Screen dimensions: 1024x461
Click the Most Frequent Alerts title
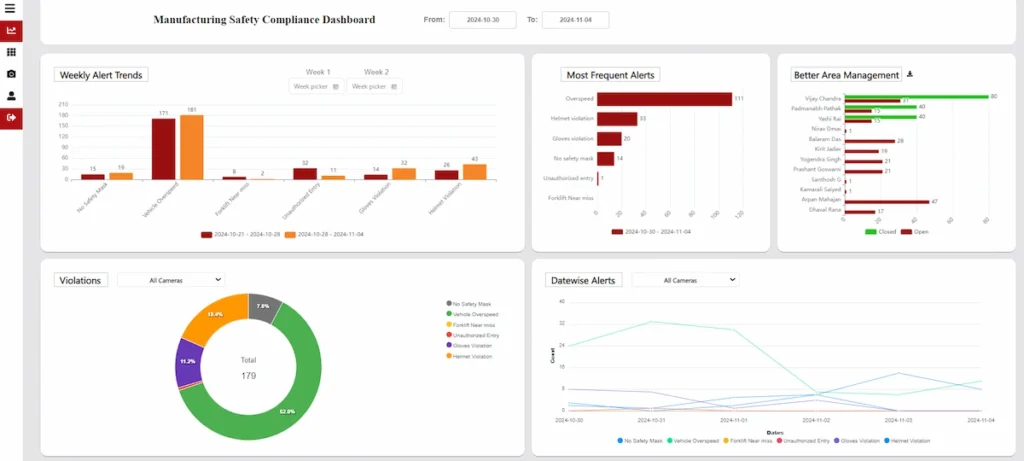pos(611,75)
